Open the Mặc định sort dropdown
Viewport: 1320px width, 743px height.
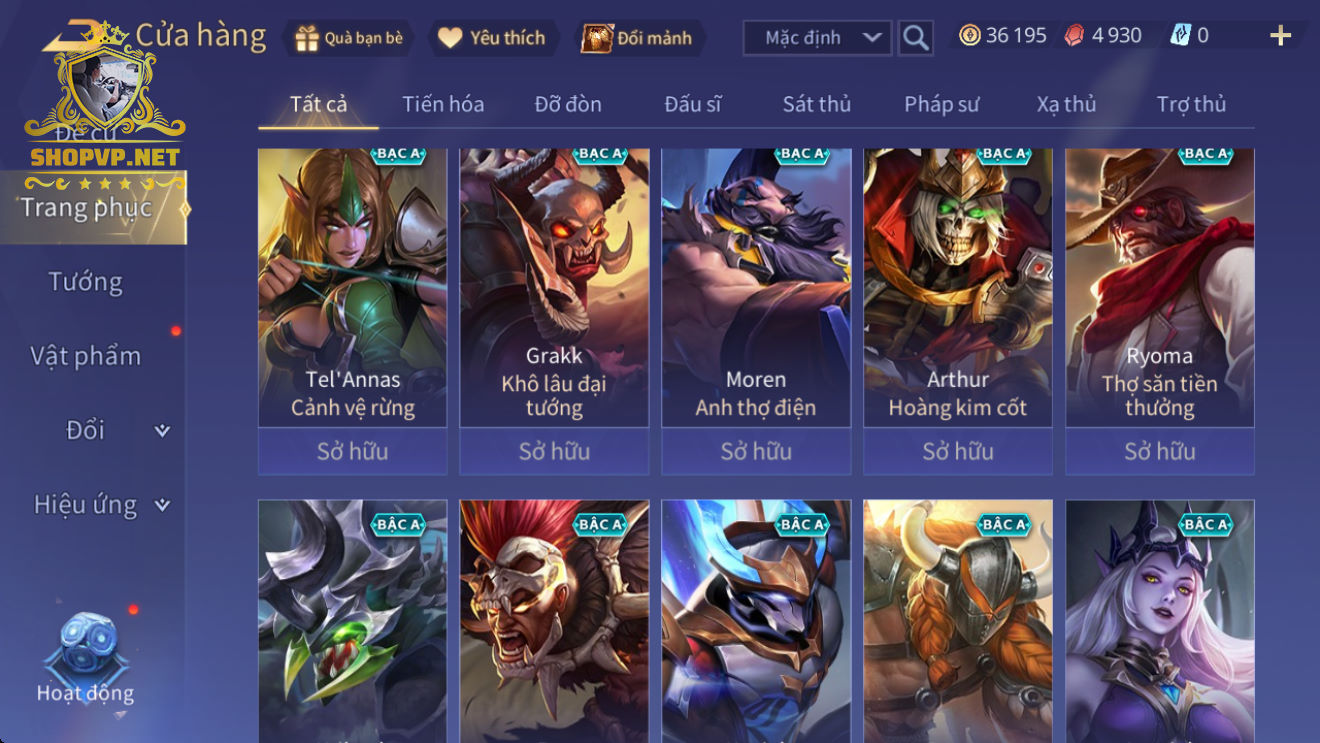point(816,38)
